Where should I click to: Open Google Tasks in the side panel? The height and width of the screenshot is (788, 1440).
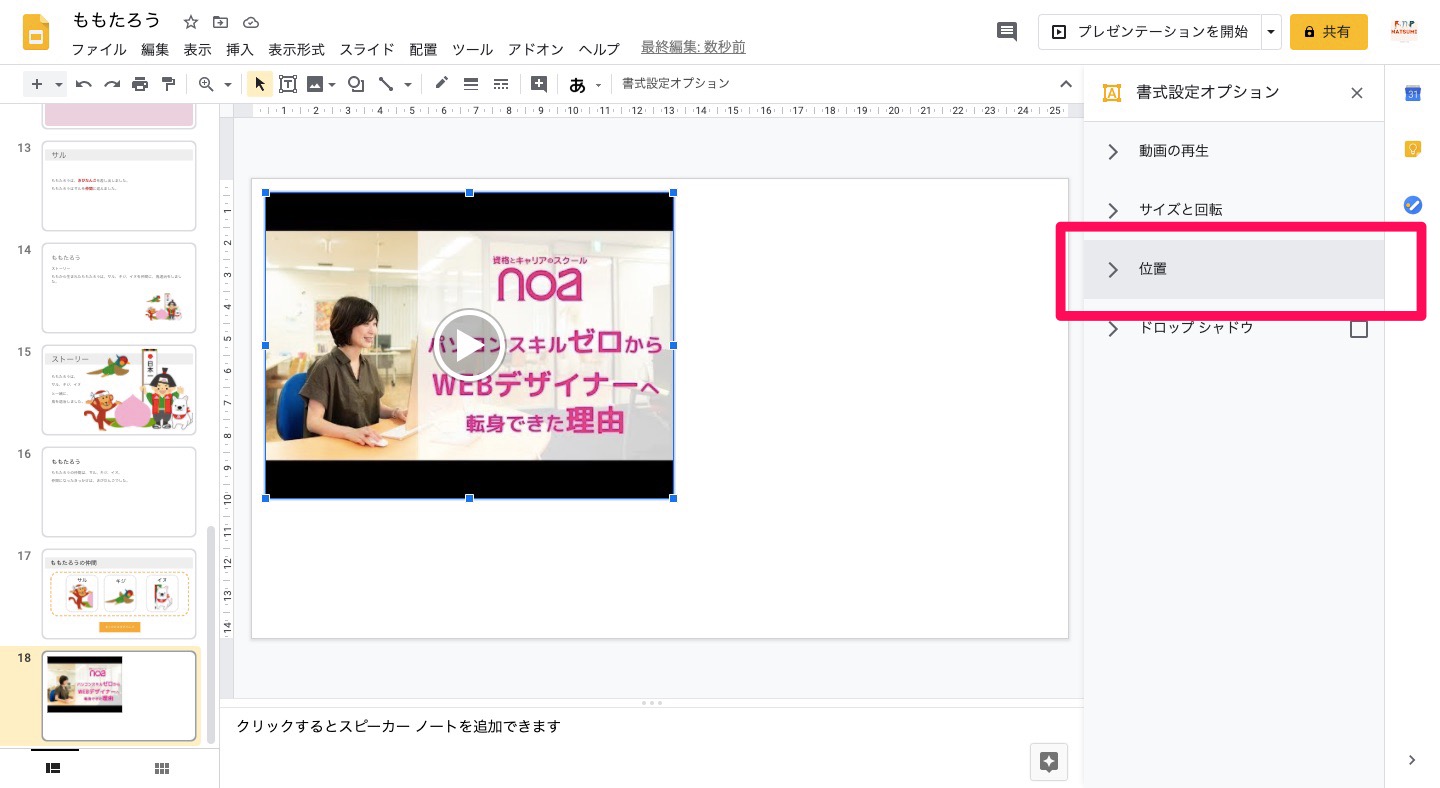click(1412, 205)
